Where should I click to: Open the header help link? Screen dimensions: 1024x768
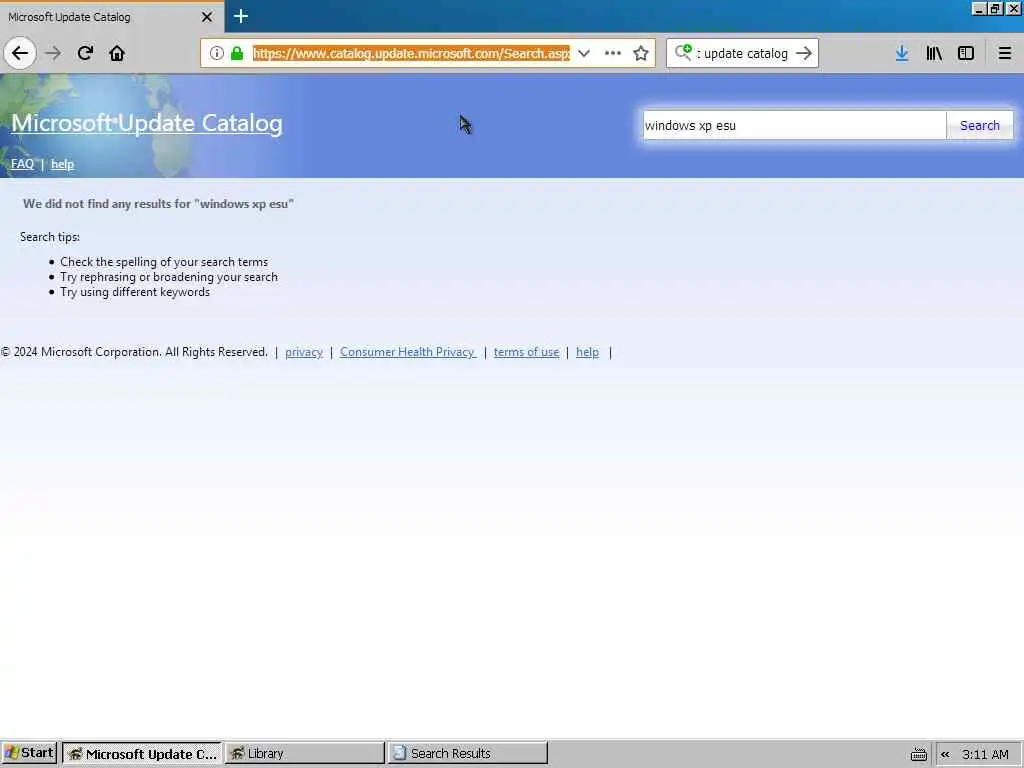(x=63, y=164)
